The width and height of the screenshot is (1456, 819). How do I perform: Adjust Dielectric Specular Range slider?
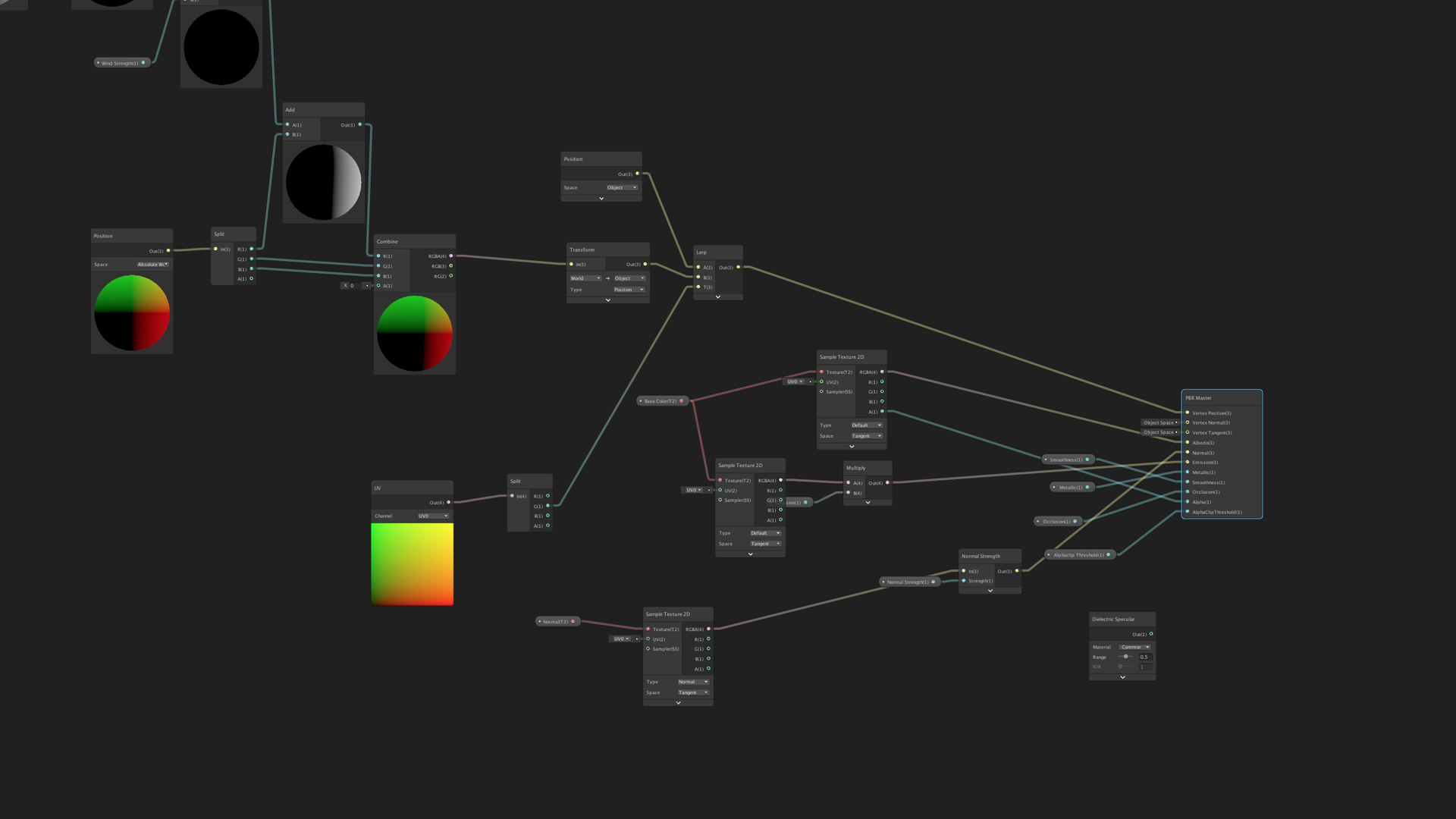1126,657
